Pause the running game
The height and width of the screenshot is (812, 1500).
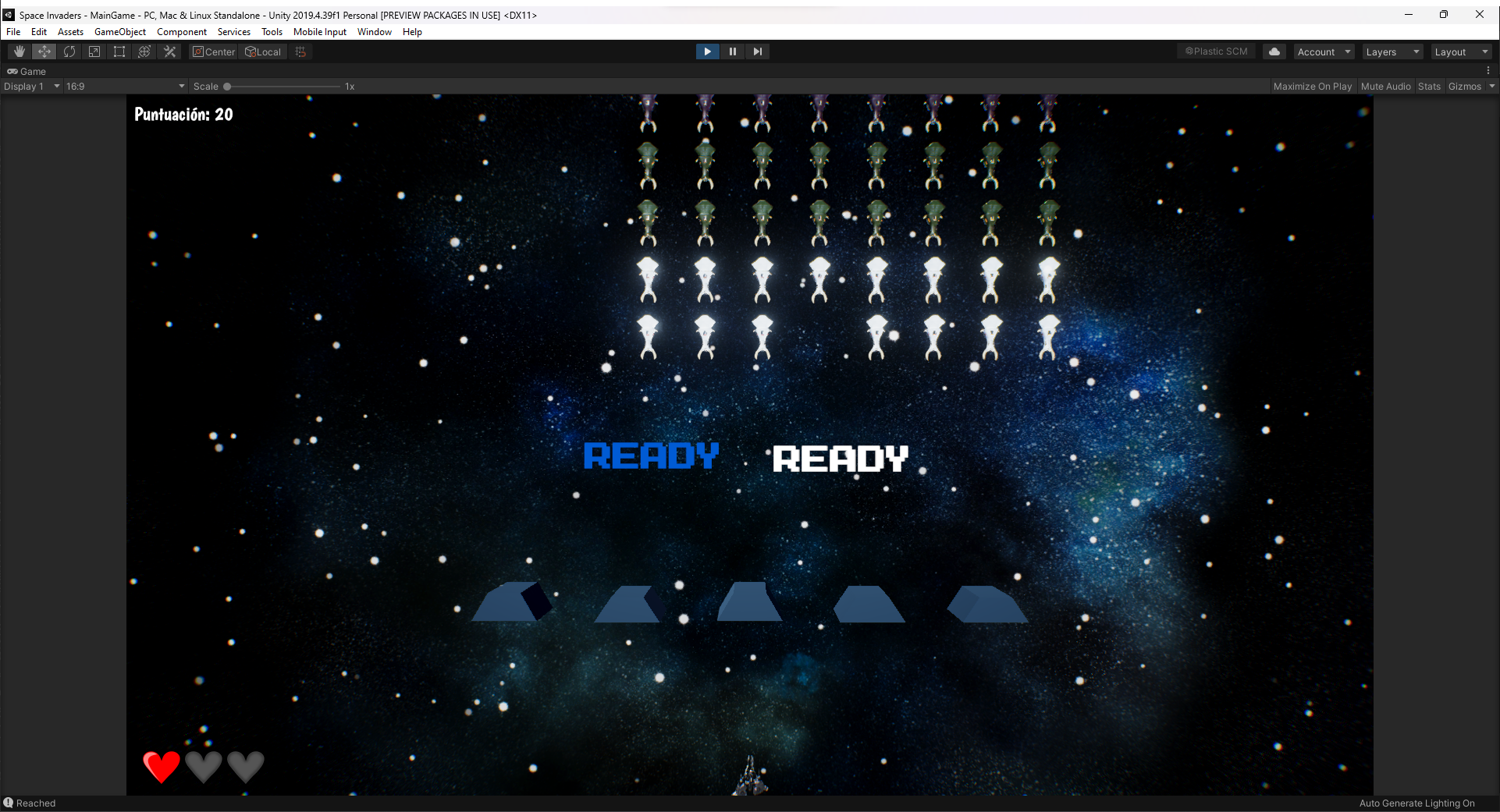(x=732, y=51)
